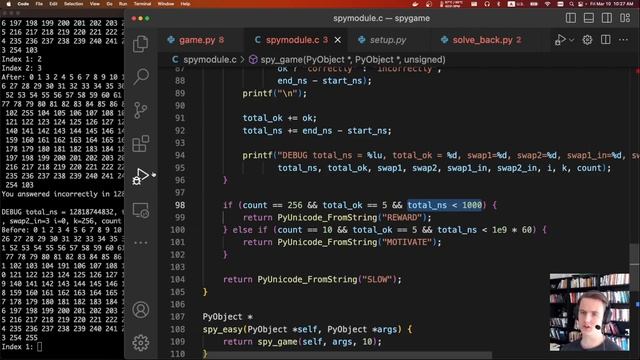Screen dimensions: 640x360
Task: Expand the run button dropdown arrow
Action: (571, 40)
